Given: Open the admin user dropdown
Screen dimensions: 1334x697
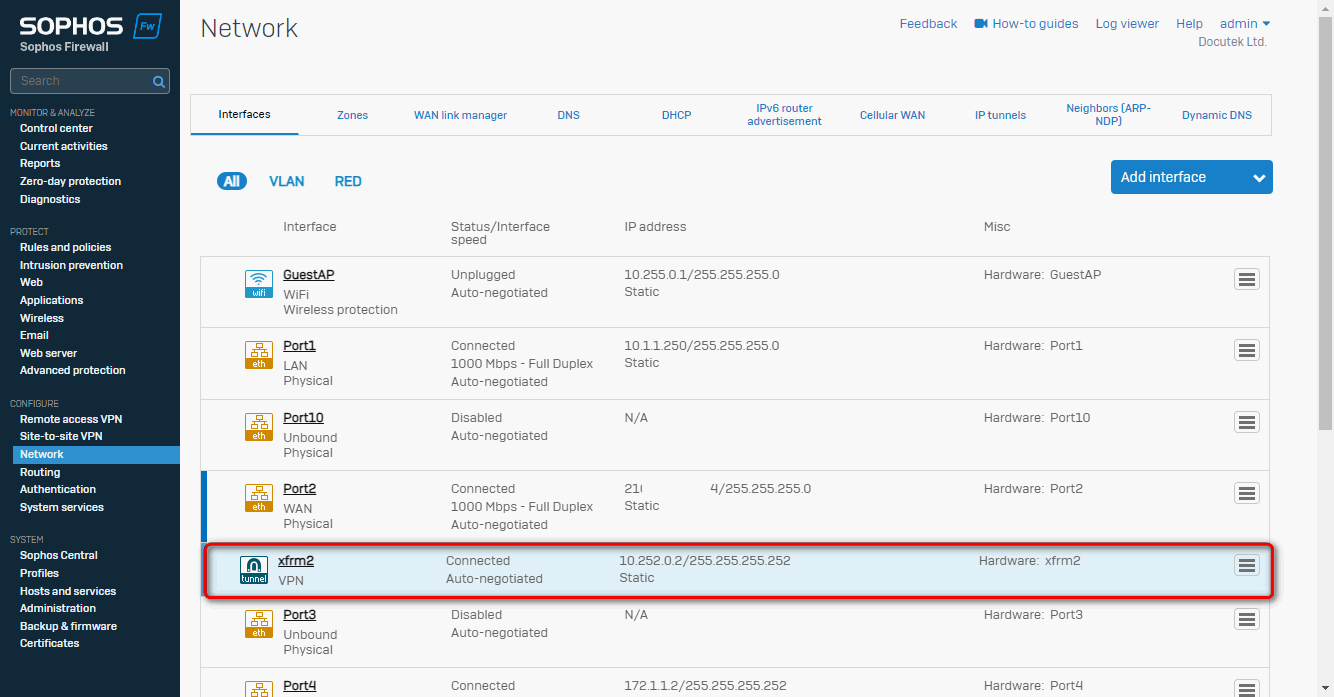Looking at the screenshot, I should pos(1245,23).
